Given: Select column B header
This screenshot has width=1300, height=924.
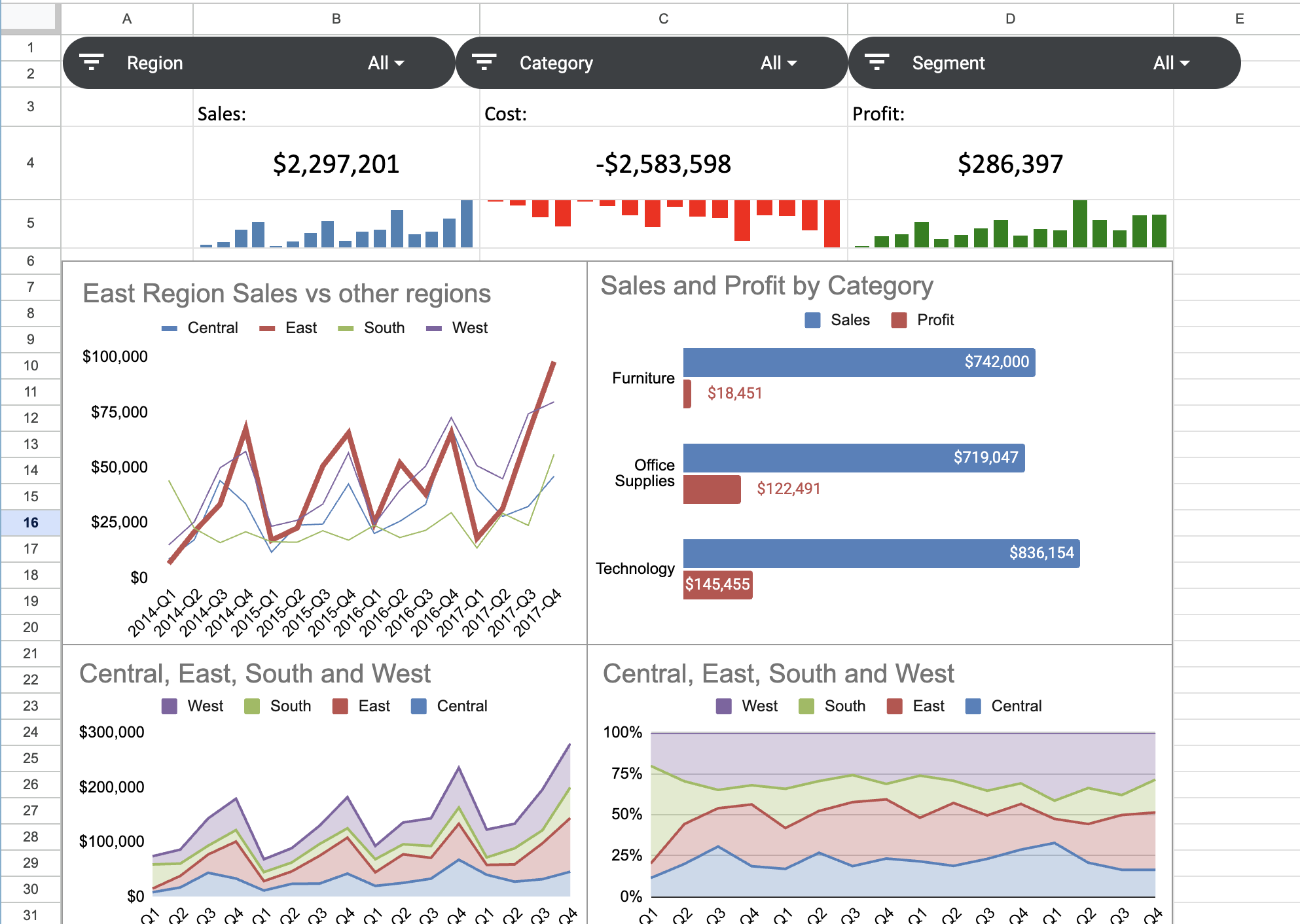Looking at the screenshot, I should tap(336, 18).
